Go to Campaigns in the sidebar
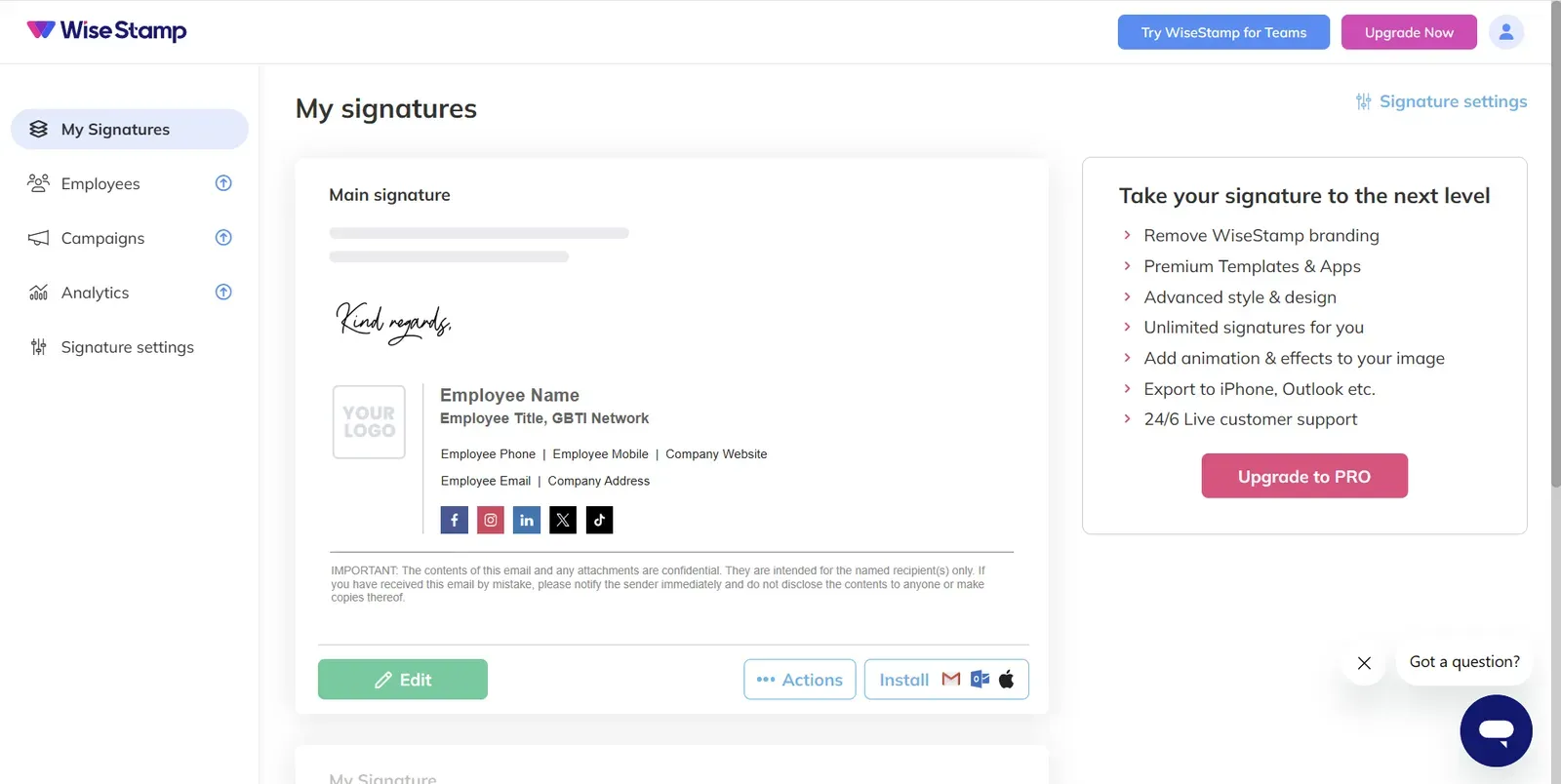Viewport: 1561px width, 784px height. [x=102, y=238]
